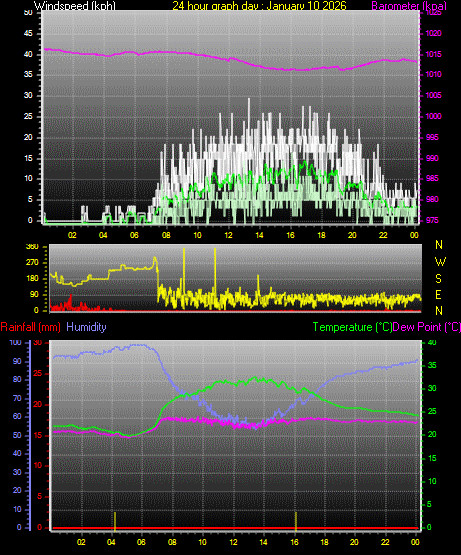Click '25' on the red rainfall axis

38,374
